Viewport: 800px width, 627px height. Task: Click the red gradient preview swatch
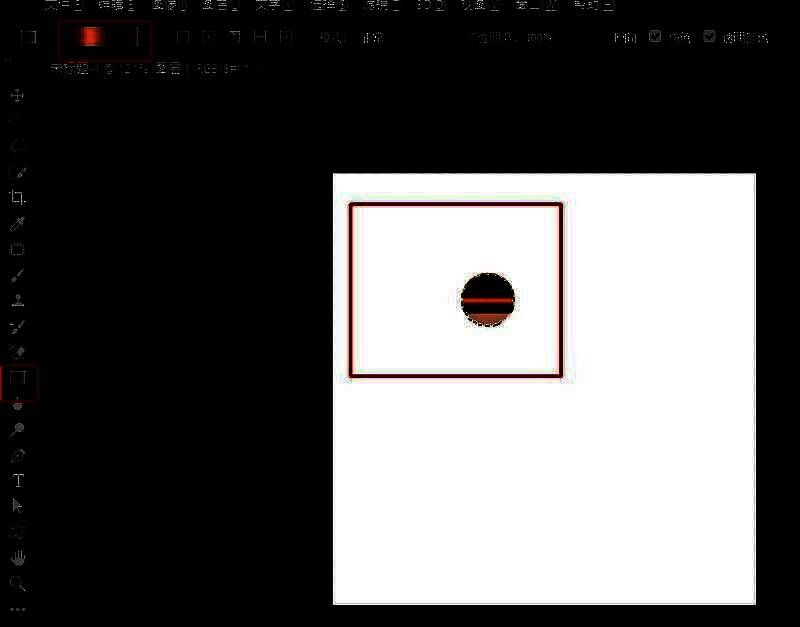92,38
